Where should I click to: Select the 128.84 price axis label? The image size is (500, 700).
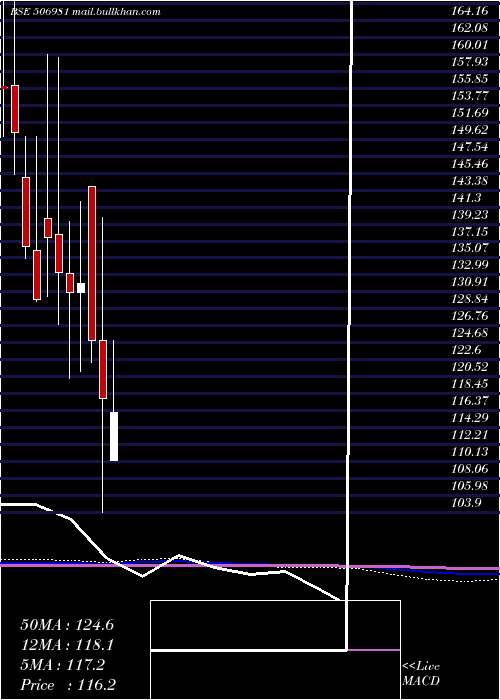tap(469, 299)
